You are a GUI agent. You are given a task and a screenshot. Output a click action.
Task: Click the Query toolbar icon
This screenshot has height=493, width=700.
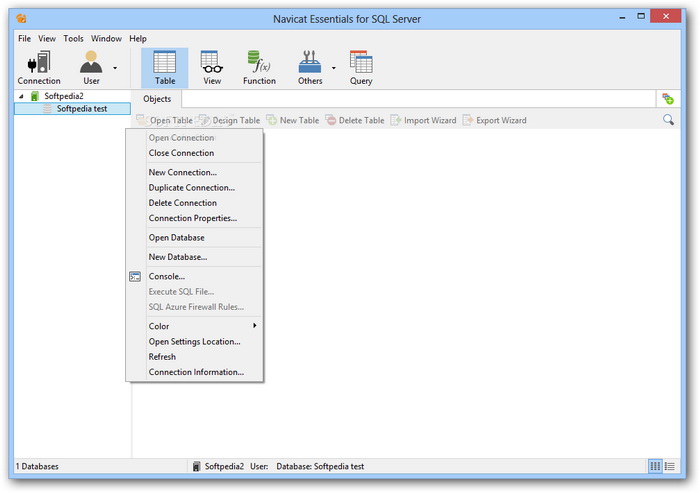[361, 66]
